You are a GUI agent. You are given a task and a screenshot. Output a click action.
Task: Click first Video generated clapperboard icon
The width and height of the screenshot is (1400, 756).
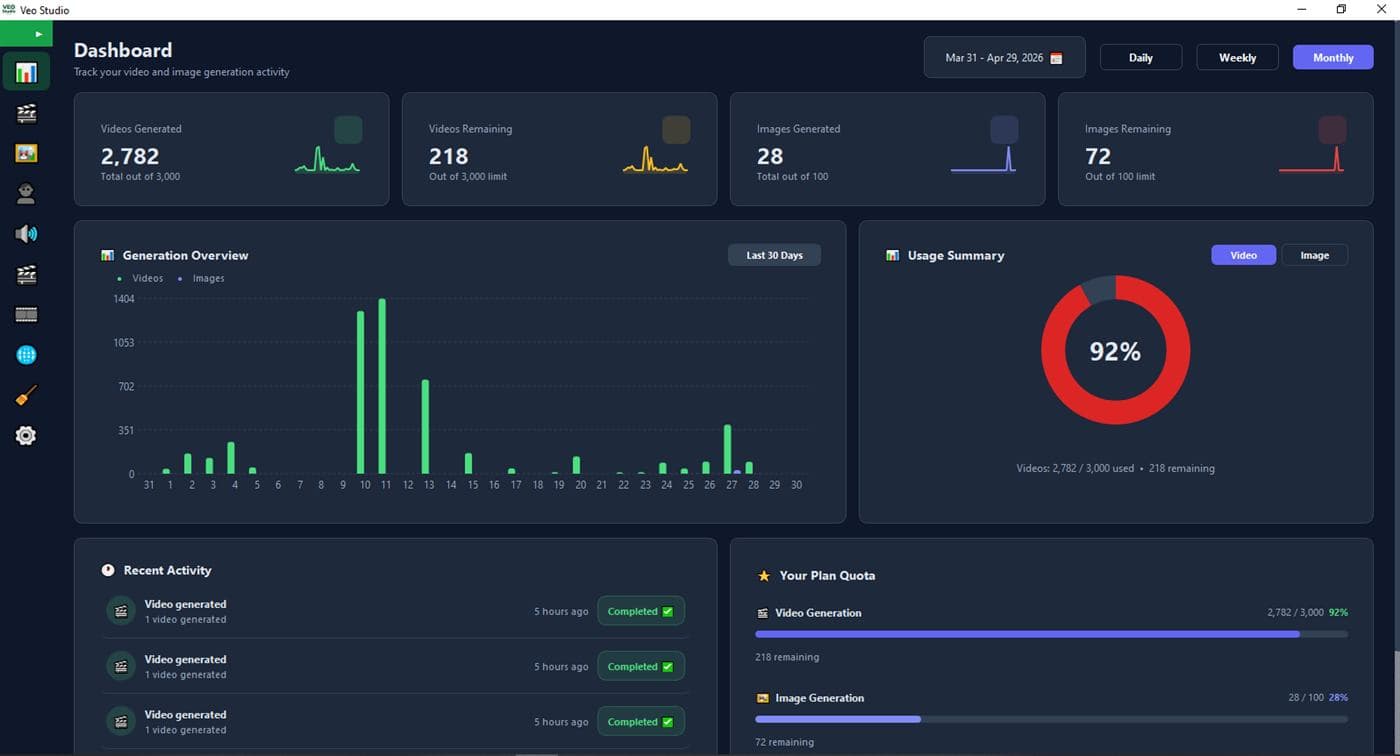[x=121, y=611]
